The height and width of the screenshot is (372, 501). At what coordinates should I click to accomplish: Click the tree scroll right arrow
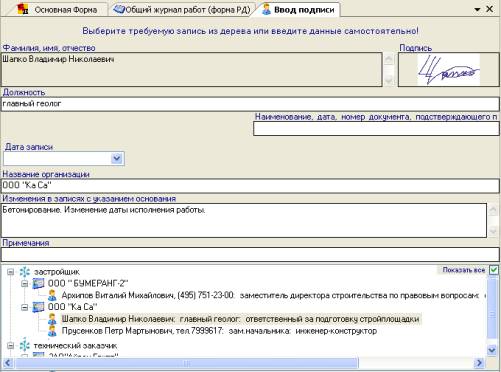point(479,363)
